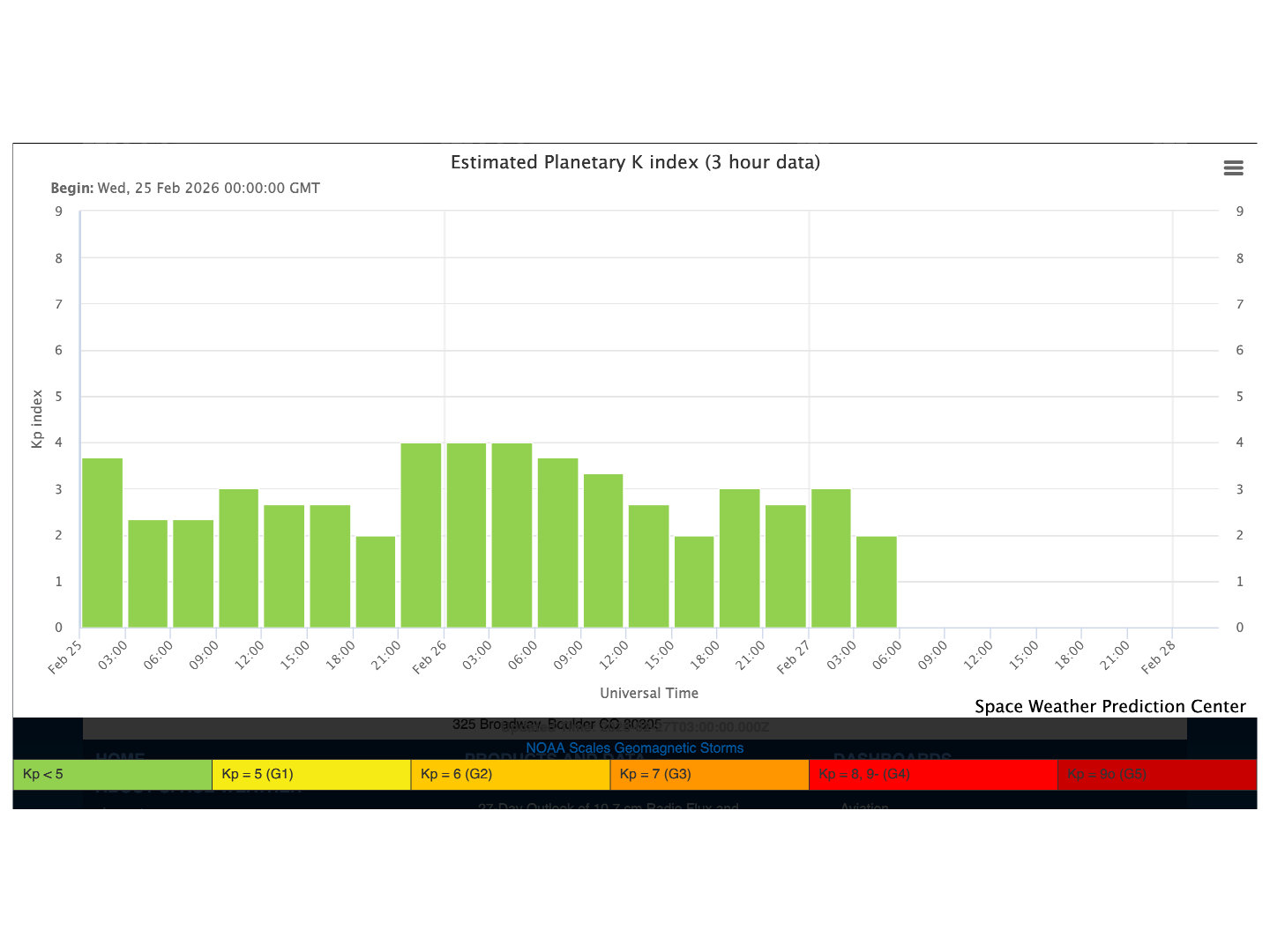1270x952 pixels.
Task: Click the dark red Kp = 9o (G5) box
Action: [1156, 774]
